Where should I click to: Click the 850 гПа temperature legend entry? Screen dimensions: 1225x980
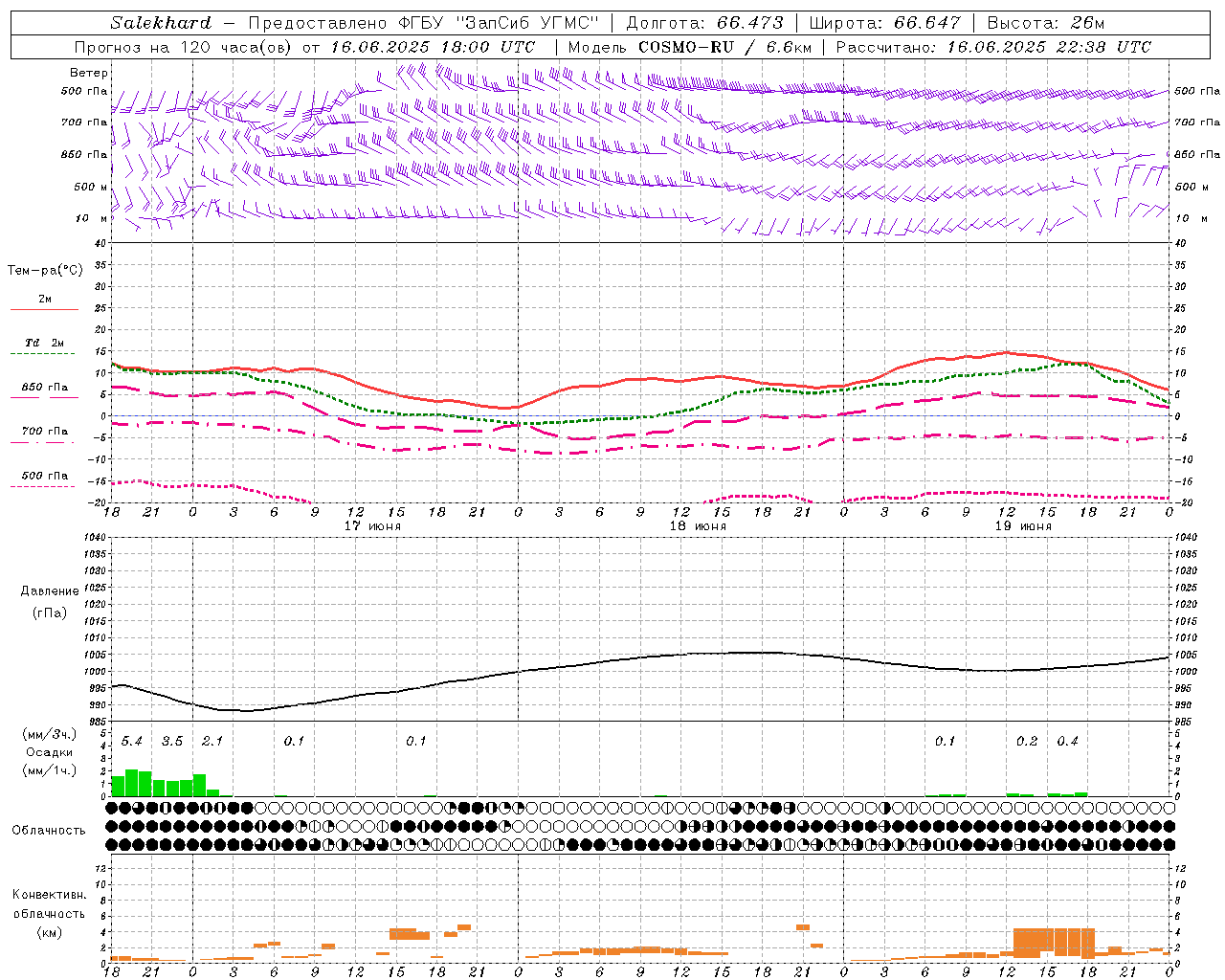point(44,388)
